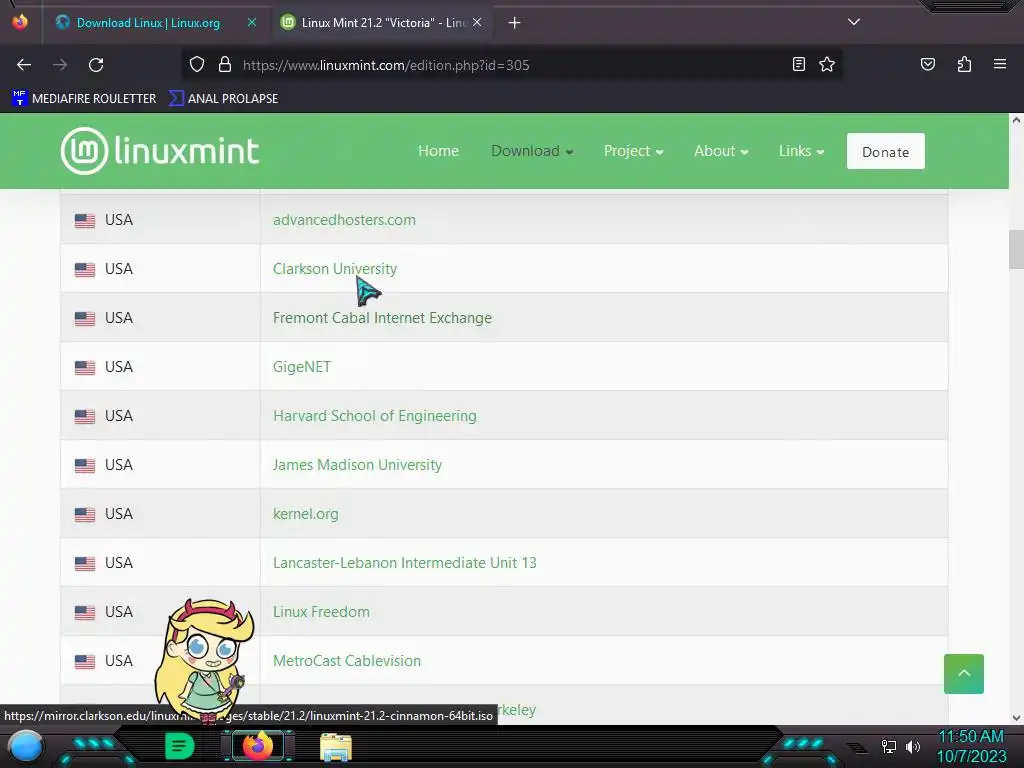Open File Explorer from taskbar
The image size is (1024, 768).
pyautogui.click(x=336, y=747)
